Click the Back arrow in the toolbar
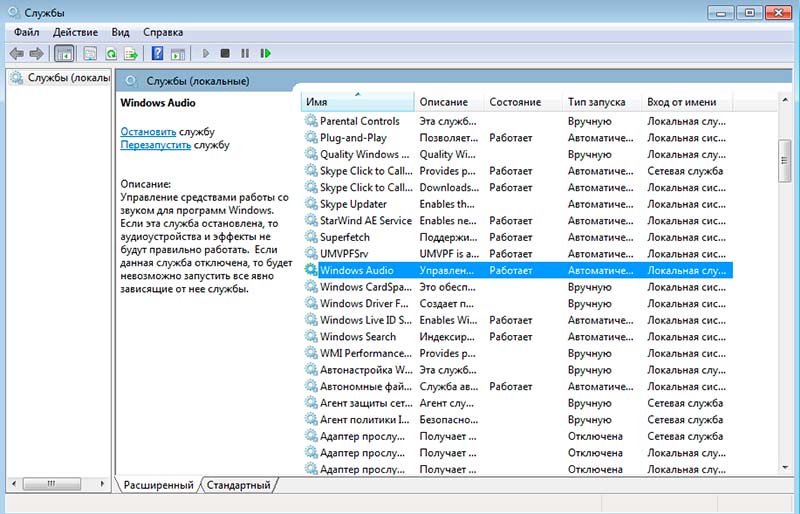This screenshot has height=514, width=800. (x=17, y=53)
